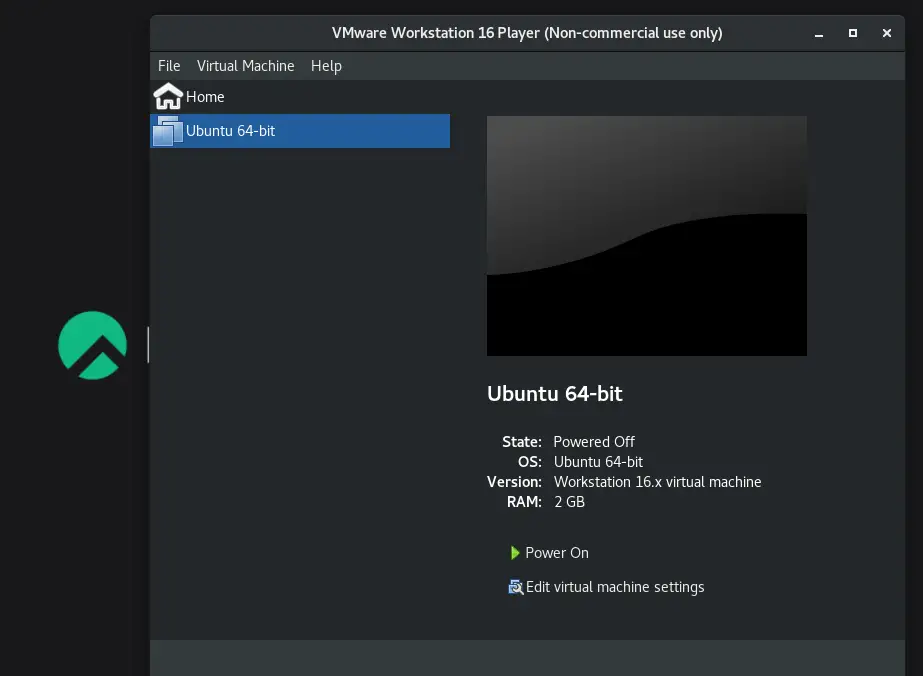The height and width of the screenshot is (676, 923).
Task: Click the Home icon above the VM list
Action: [x=167, y=96]
